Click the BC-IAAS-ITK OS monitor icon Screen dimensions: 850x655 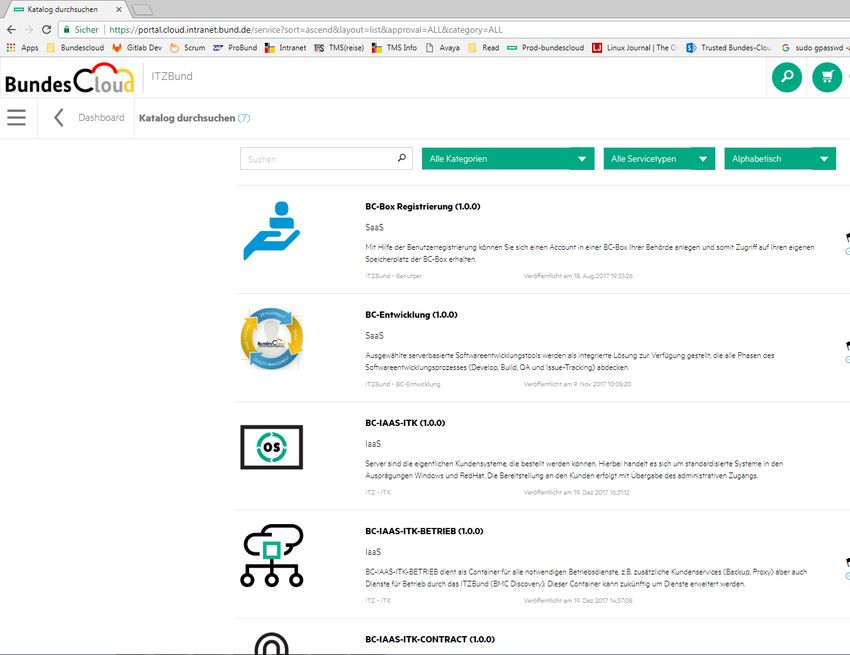coord(272,447)
